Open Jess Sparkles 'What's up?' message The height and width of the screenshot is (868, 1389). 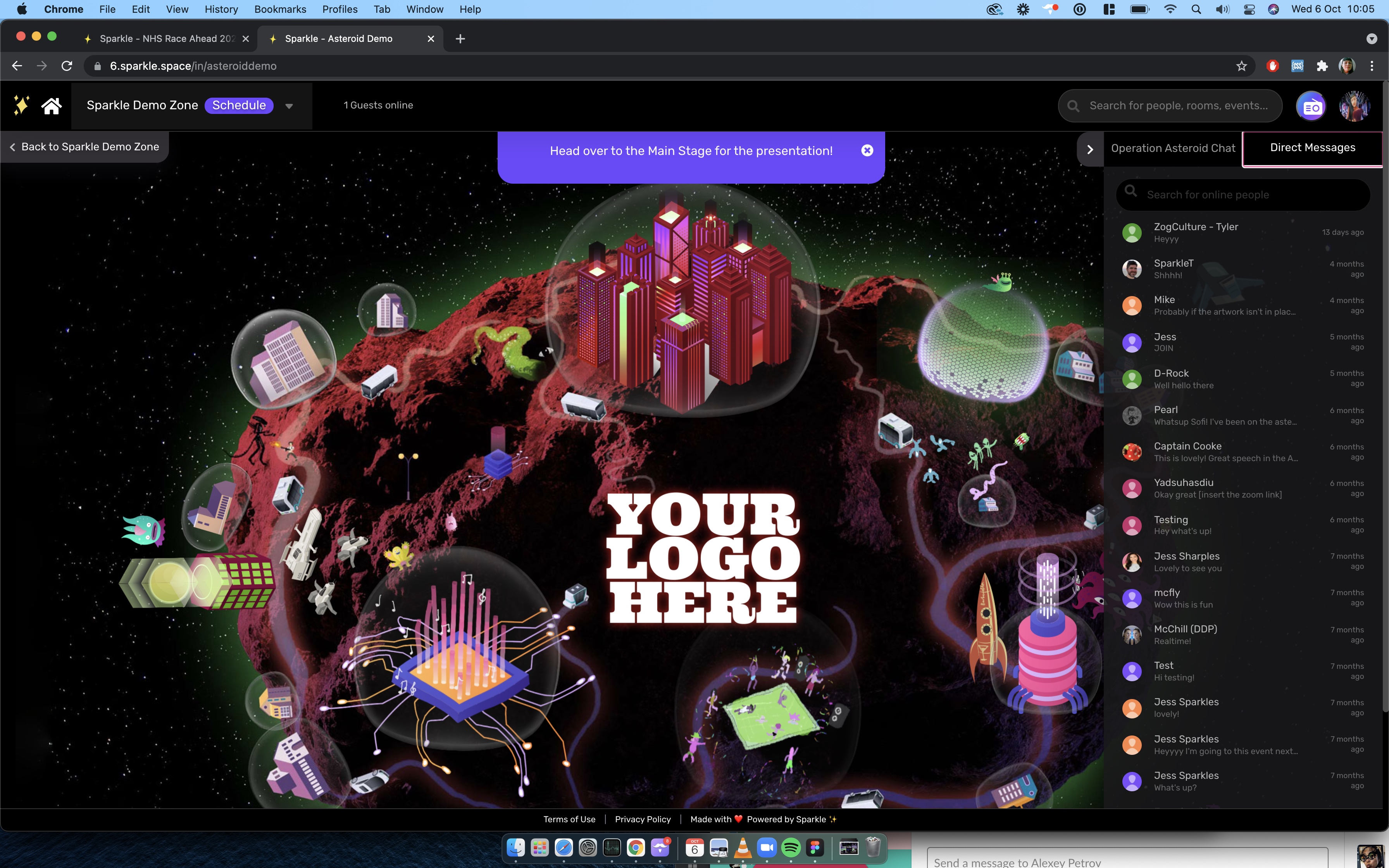(x=1243, y=781)
